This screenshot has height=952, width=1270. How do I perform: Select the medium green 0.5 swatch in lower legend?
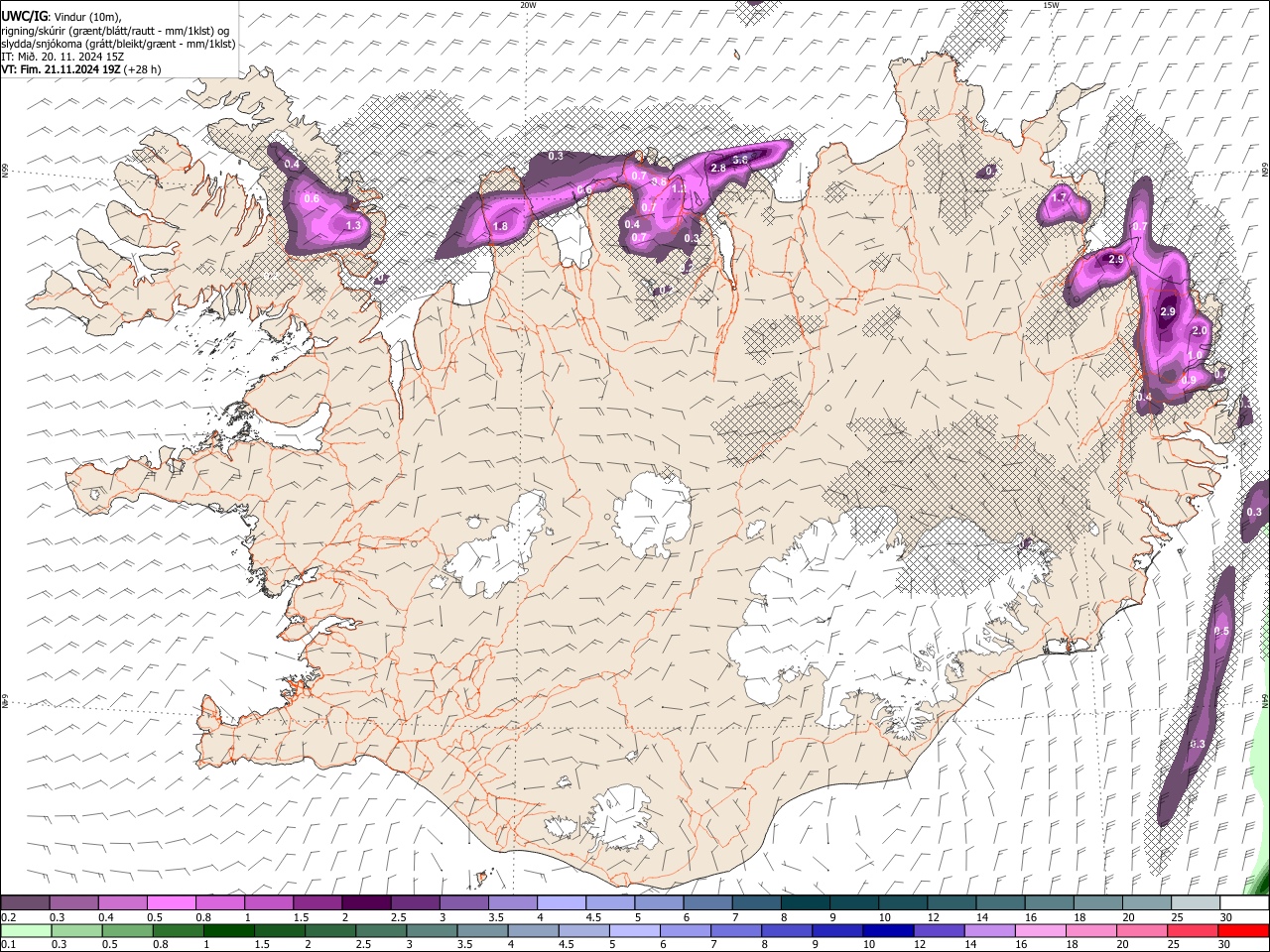[x=129, y=931]
